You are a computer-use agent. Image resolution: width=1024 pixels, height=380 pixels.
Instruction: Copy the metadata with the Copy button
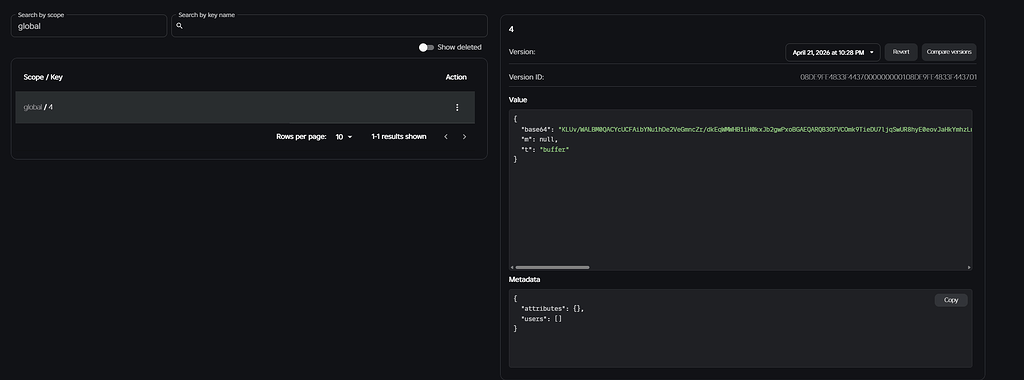tap(951, 300)
